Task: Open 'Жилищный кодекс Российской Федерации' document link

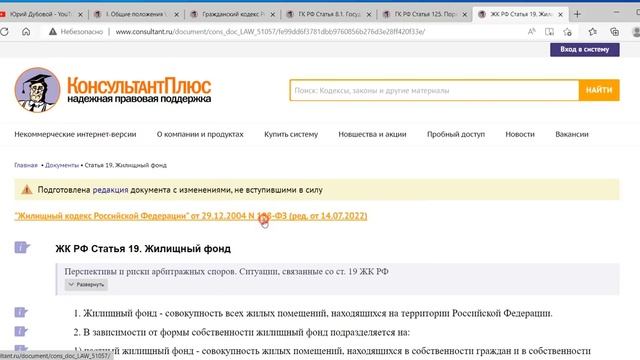Action: [x=191, y=216]
